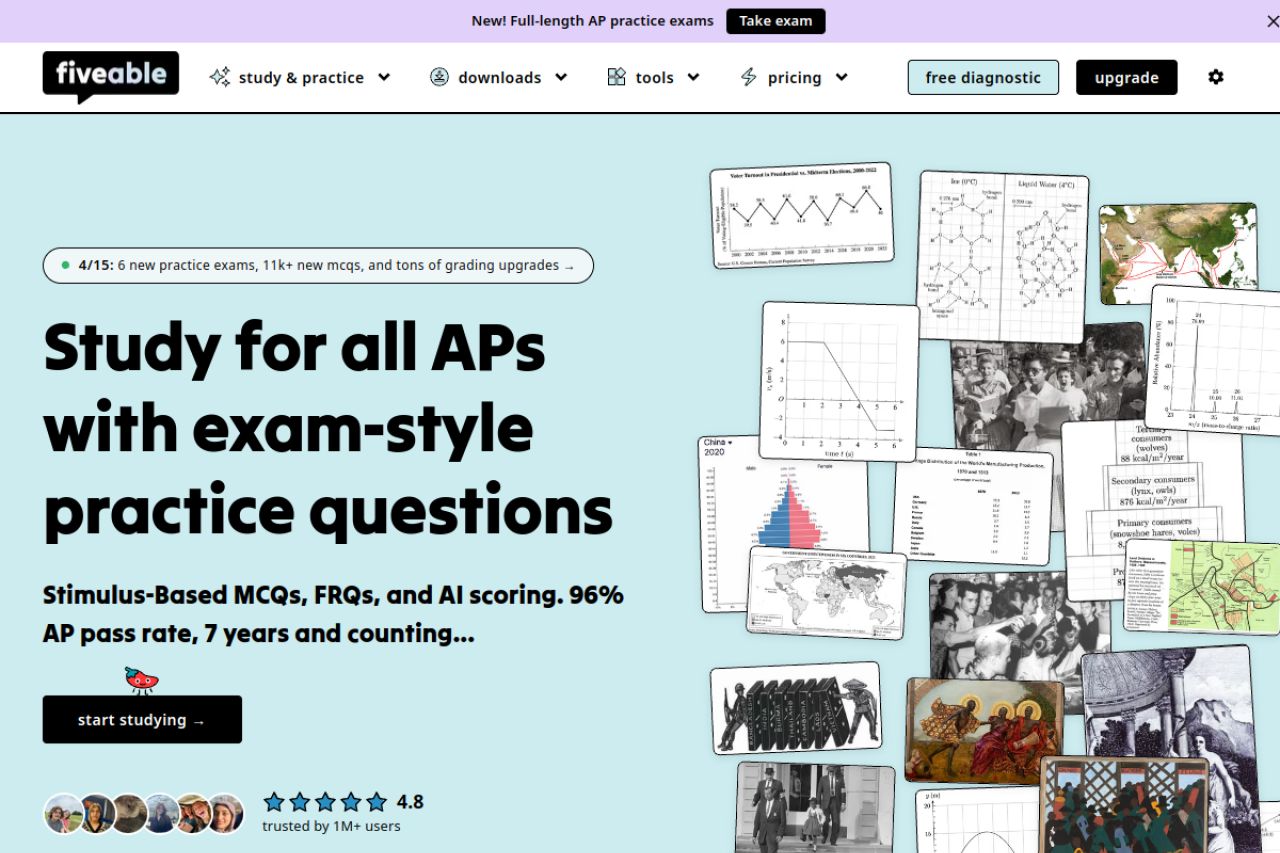Click the tools grid icon
Image resolution: width=1280 pixels, height=853 pixels.
tap(617, 77)
